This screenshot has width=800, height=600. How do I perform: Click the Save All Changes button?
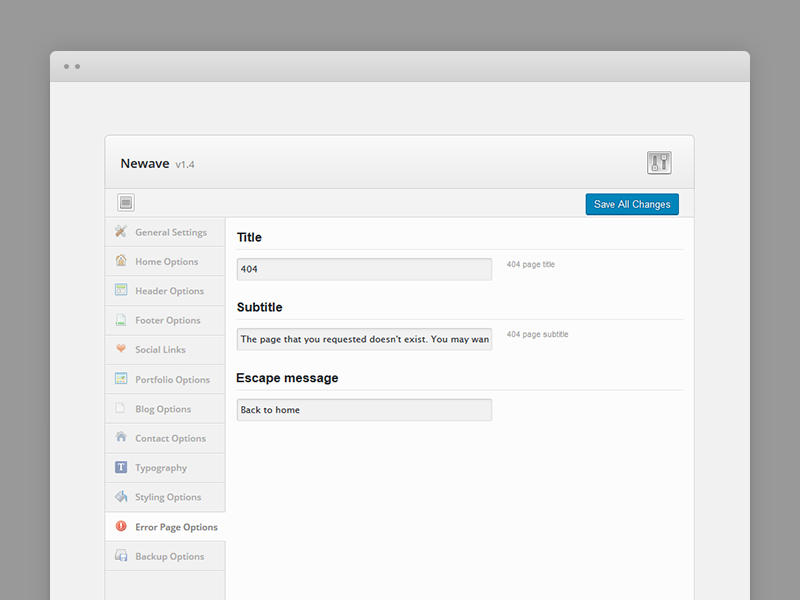coord(632,204)
